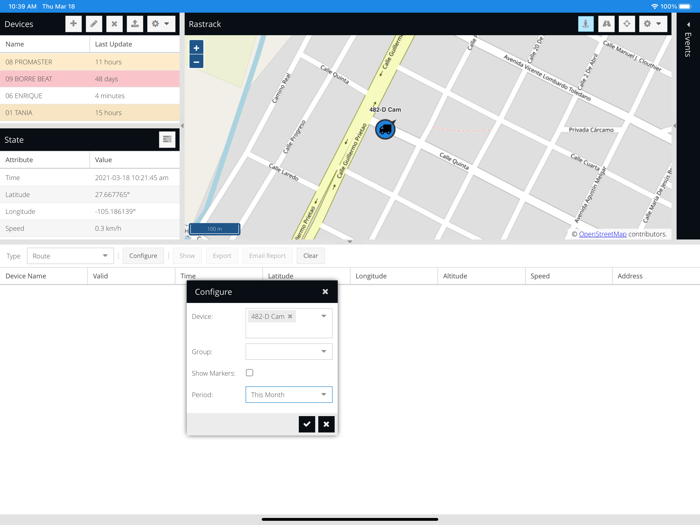This screenshot has width=700, height=525.
Task: Click the Export report button
Action: (222, 256)
